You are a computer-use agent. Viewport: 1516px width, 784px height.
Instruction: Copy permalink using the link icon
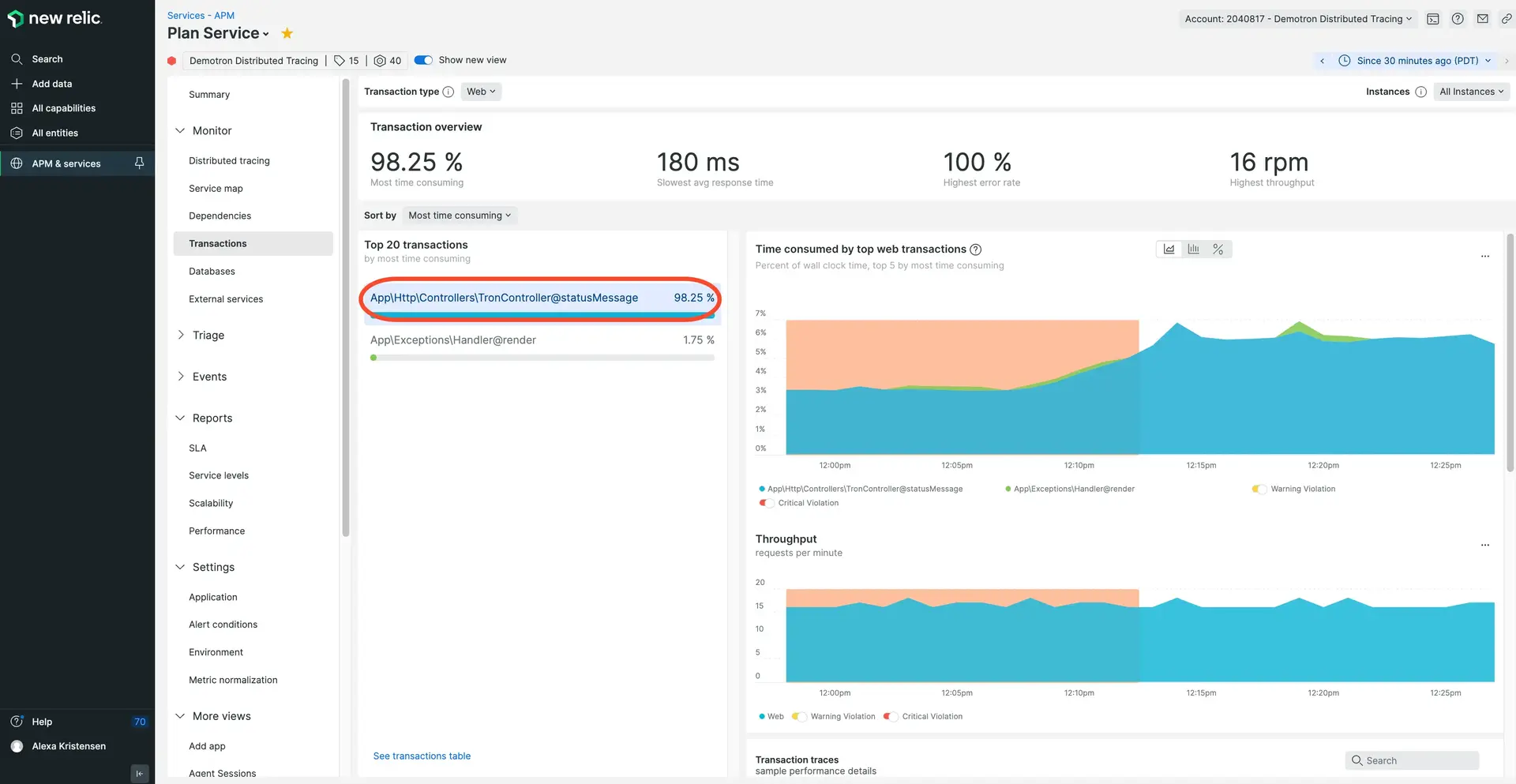pos(1507,19)
